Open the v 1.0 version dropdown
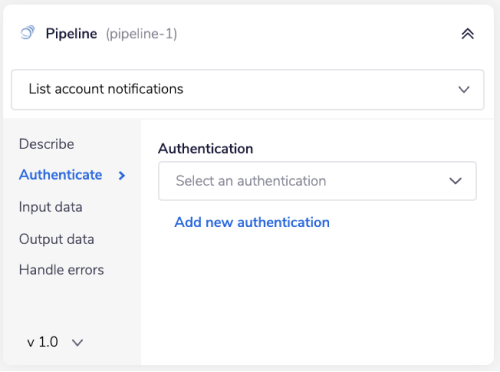This screenshot has width=500, height=372. pos(55,342)
